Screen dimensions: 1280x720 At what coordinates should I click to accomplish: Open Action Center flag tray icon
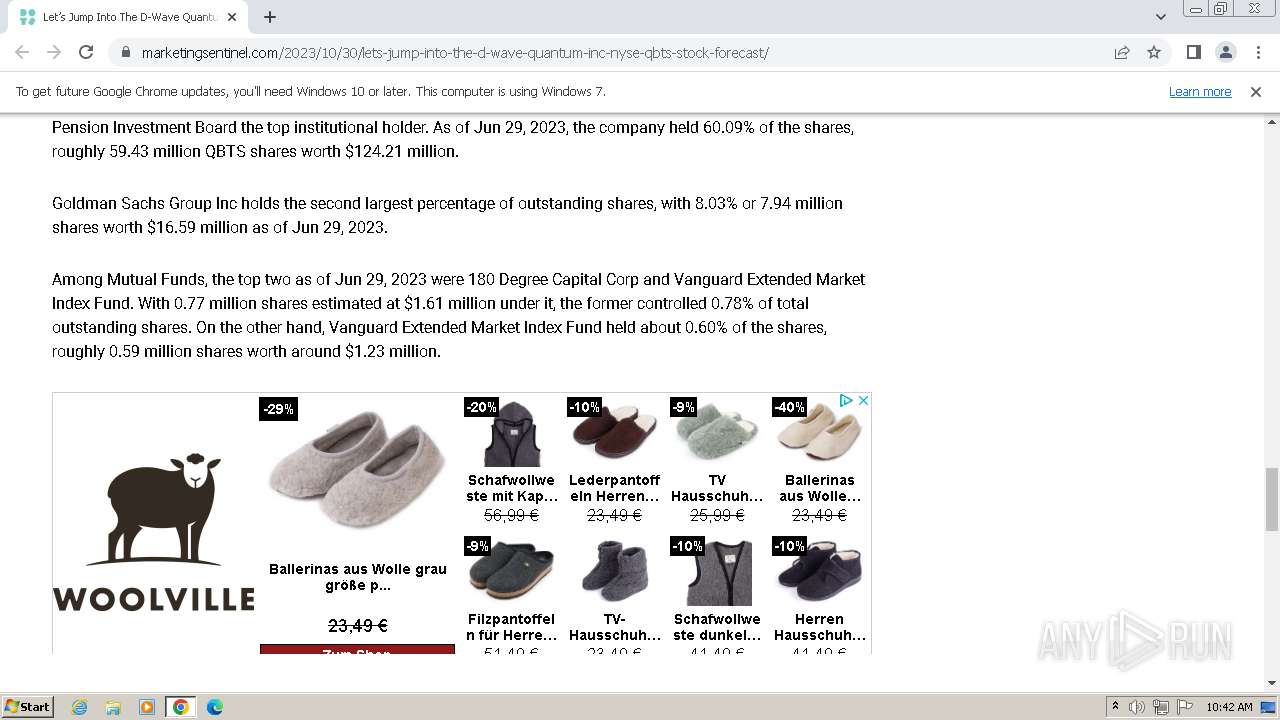(x=1185, y=707)
